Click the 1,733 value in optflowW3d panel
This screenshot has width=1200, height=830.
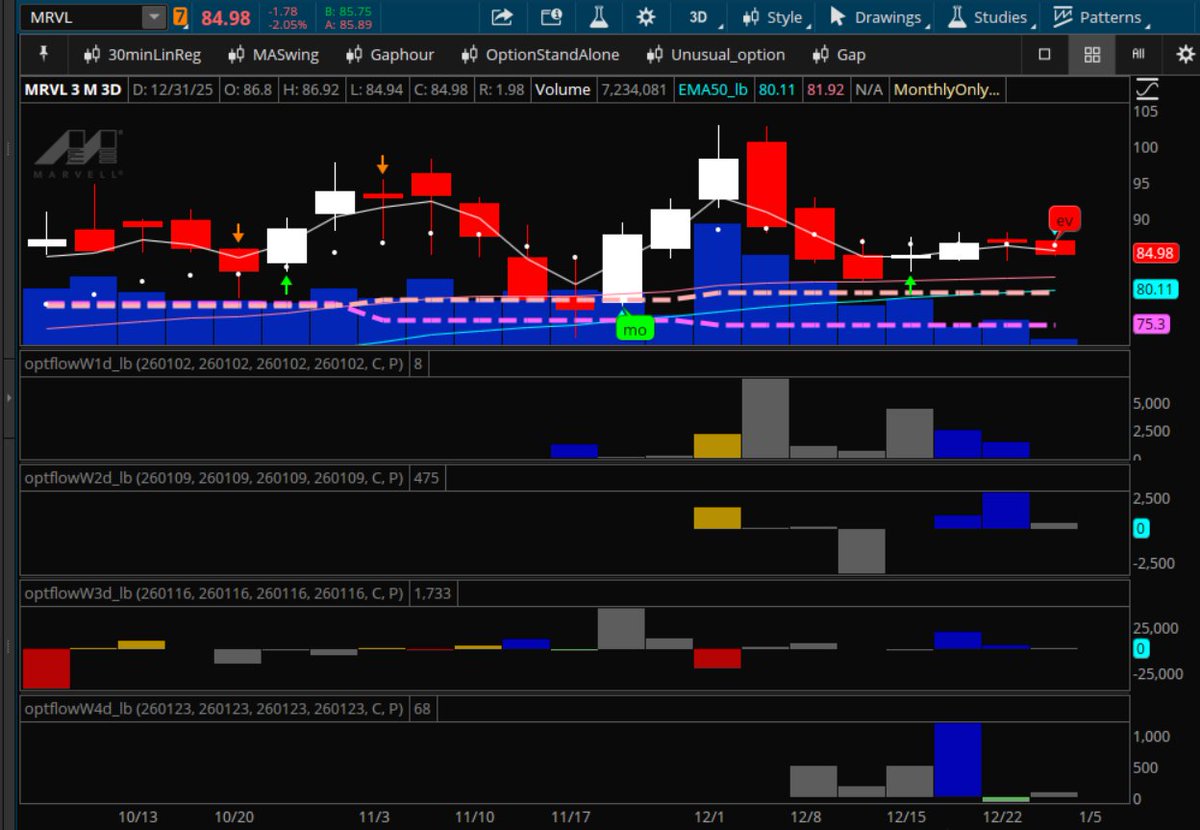pyautogui.click(x=432, y=593)
